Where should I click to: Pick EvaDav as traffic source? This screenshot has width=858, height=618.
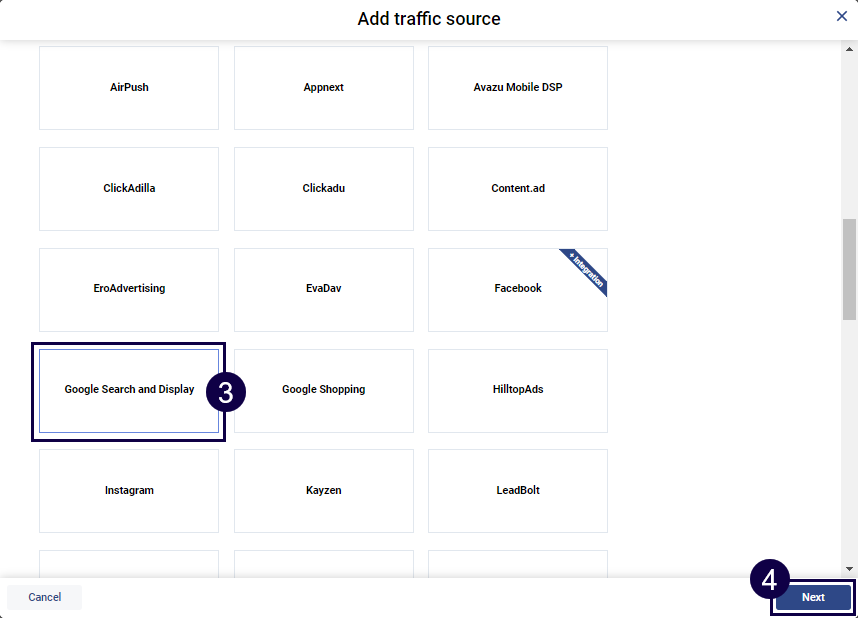pos(324,289)
